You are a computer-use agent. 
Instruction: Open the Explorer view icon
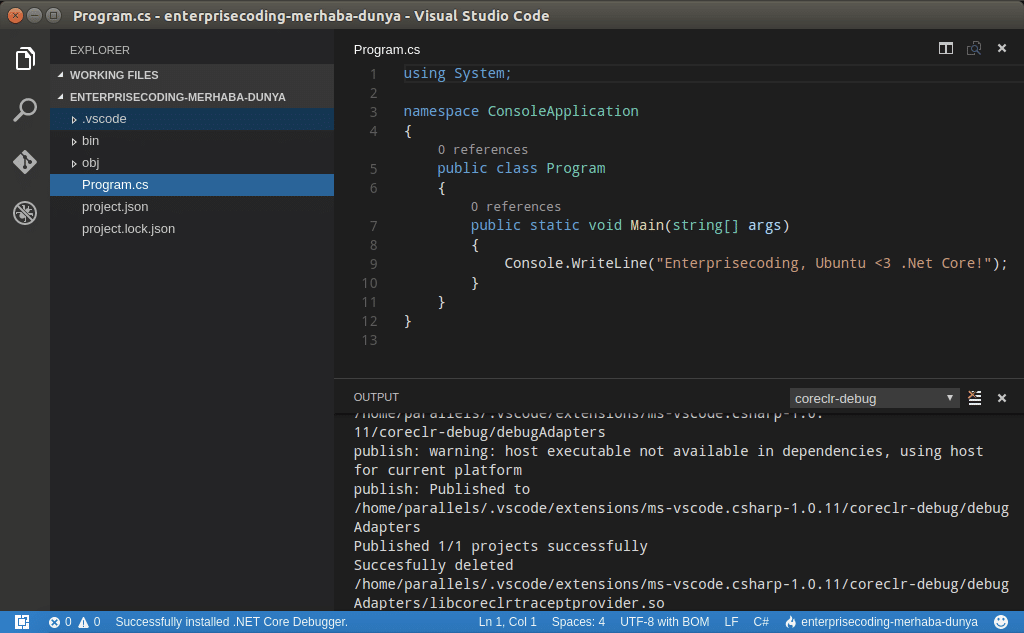[x=25, y=59]
